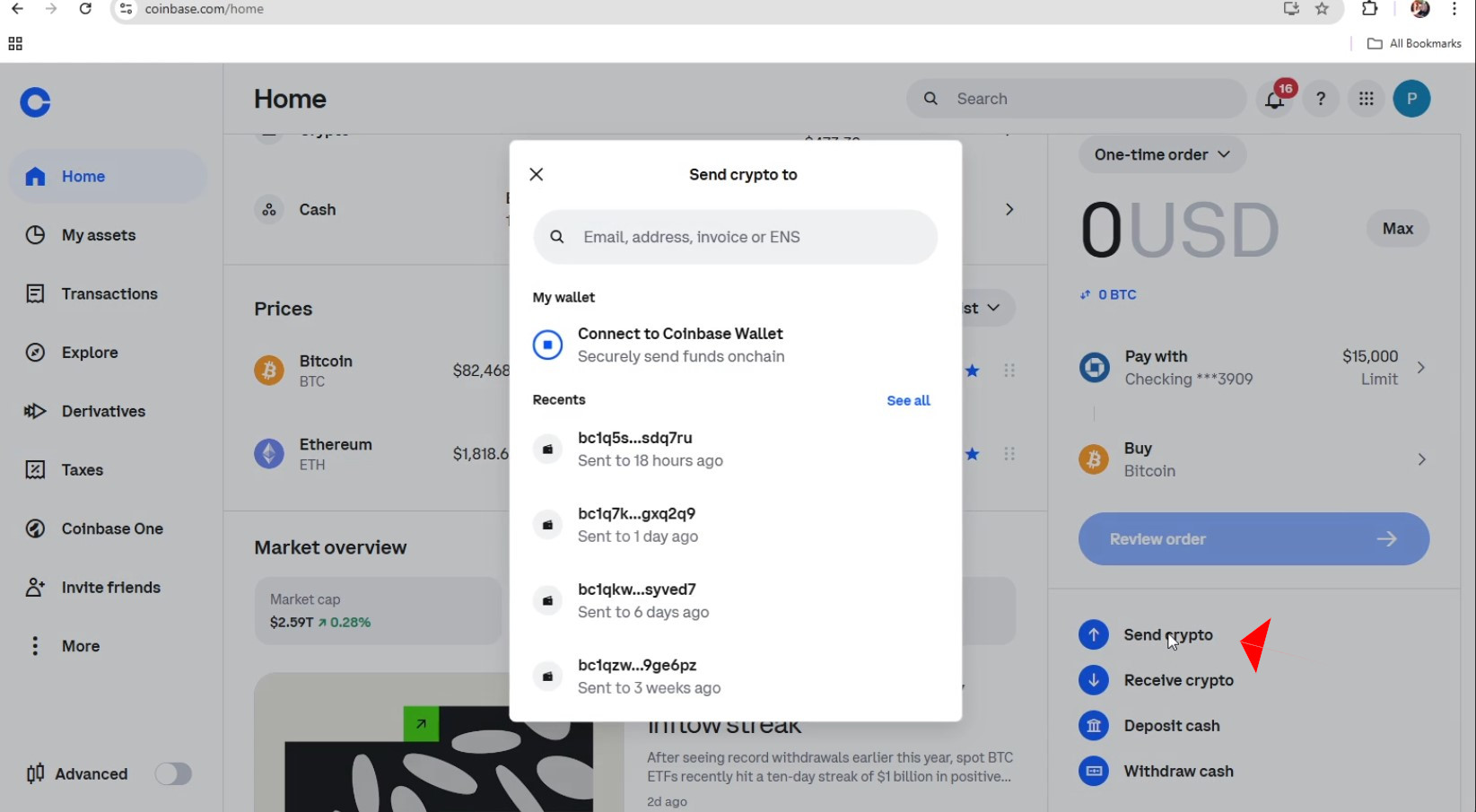Click the Email, address, invoice or ENS field
This screenshot has height=812, width=1476.
tap(736, 237)
